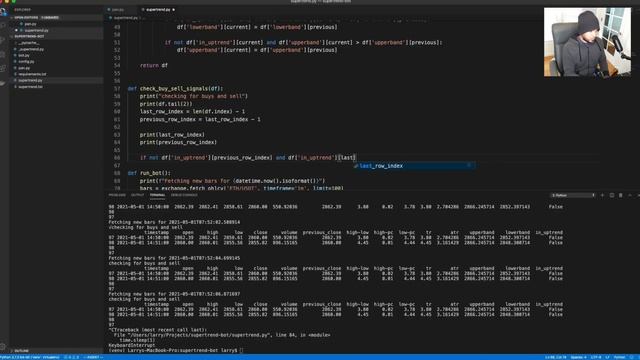Click errors and warnings count in status bar
Image resolution: width=640 pixels, height=360 pixels.
[x=71, y=357]
